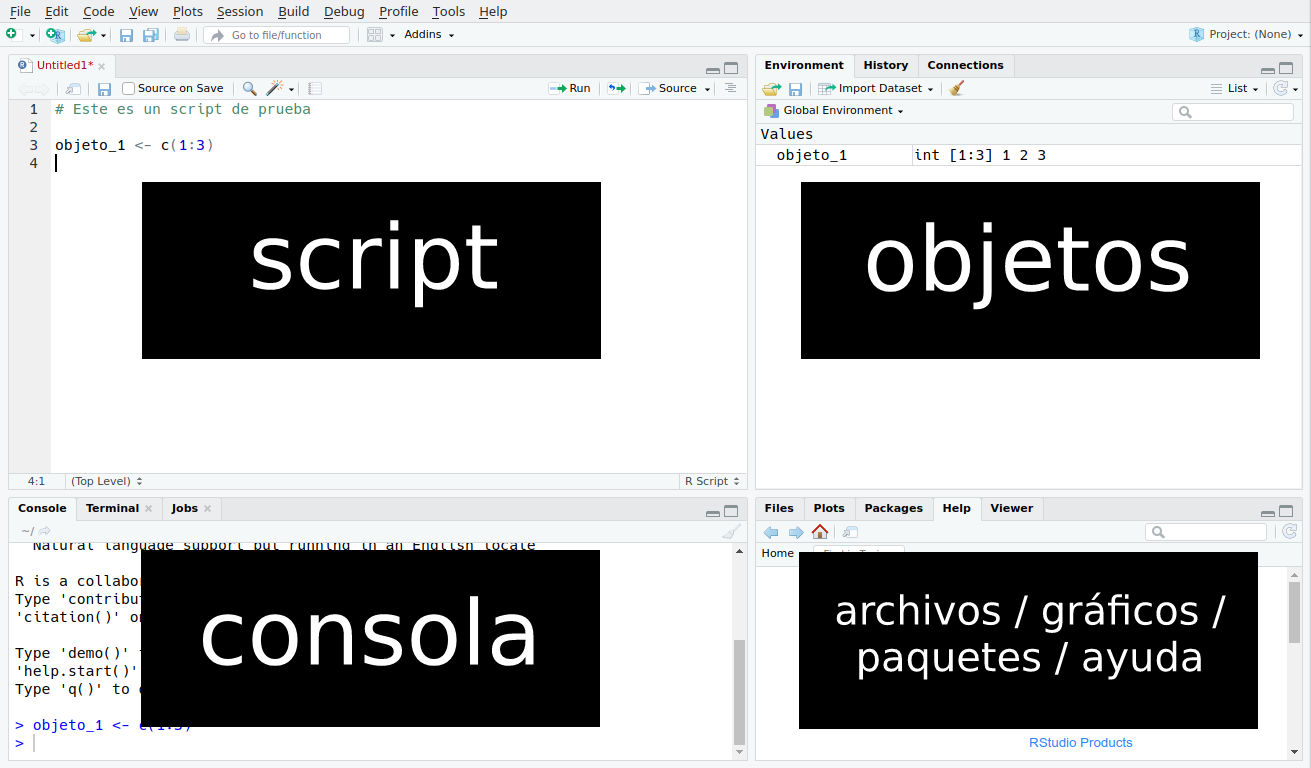Enable the Source on Save checkbox

128,88
